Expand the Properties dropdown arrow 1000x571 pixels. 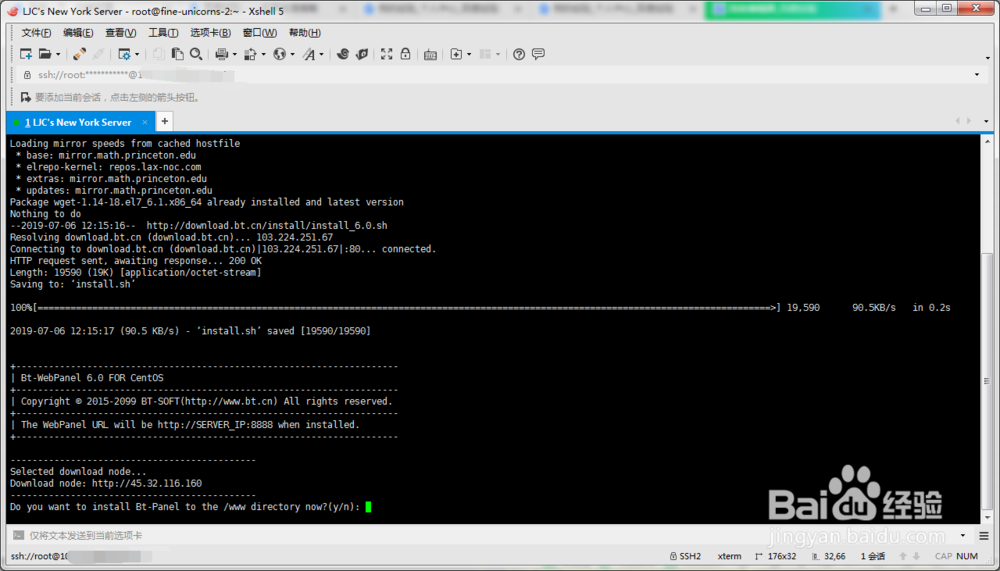coord(137,54)
